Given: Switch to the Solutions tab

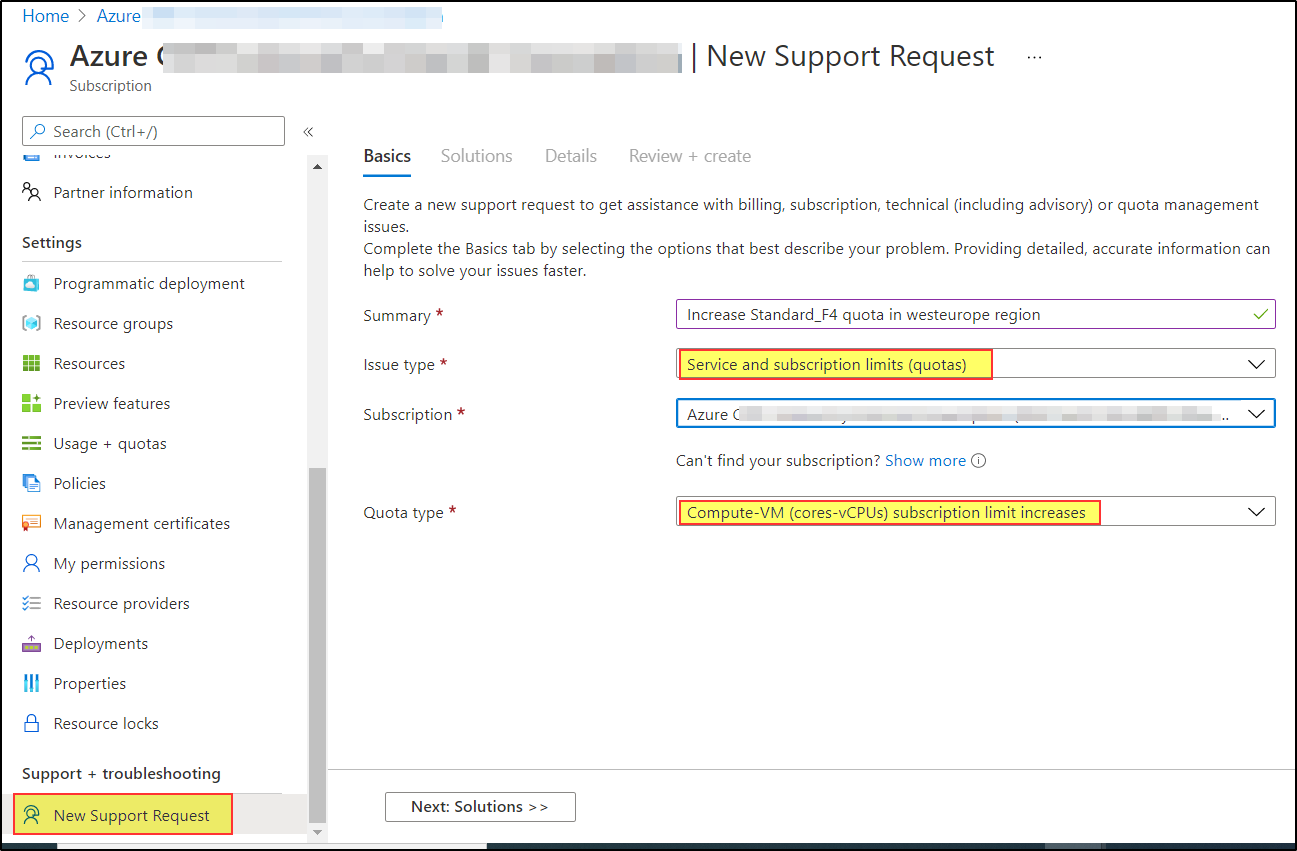Looking at the screenshot, I should click(x=476, y=156).
